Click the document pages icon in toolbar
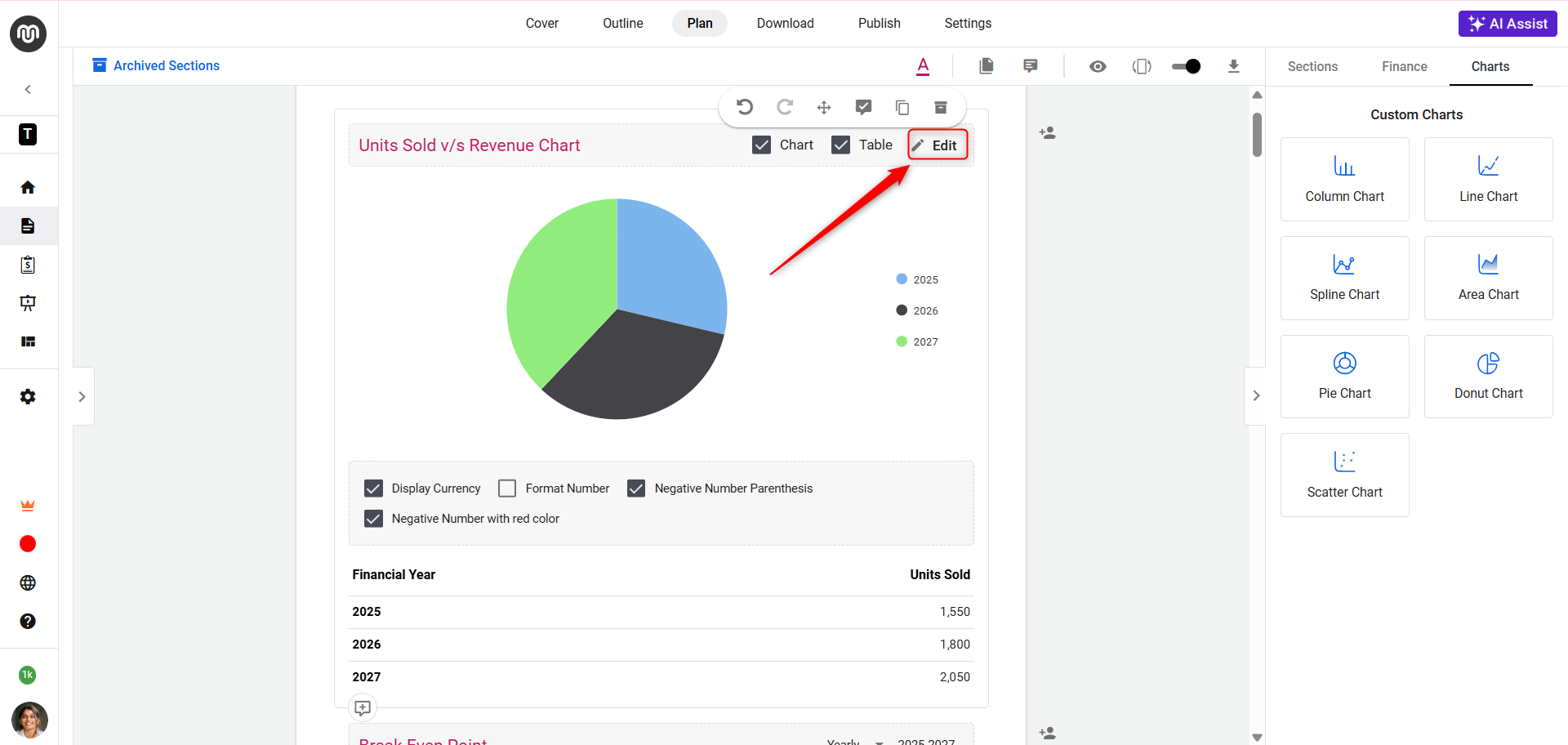 (987, 66)
